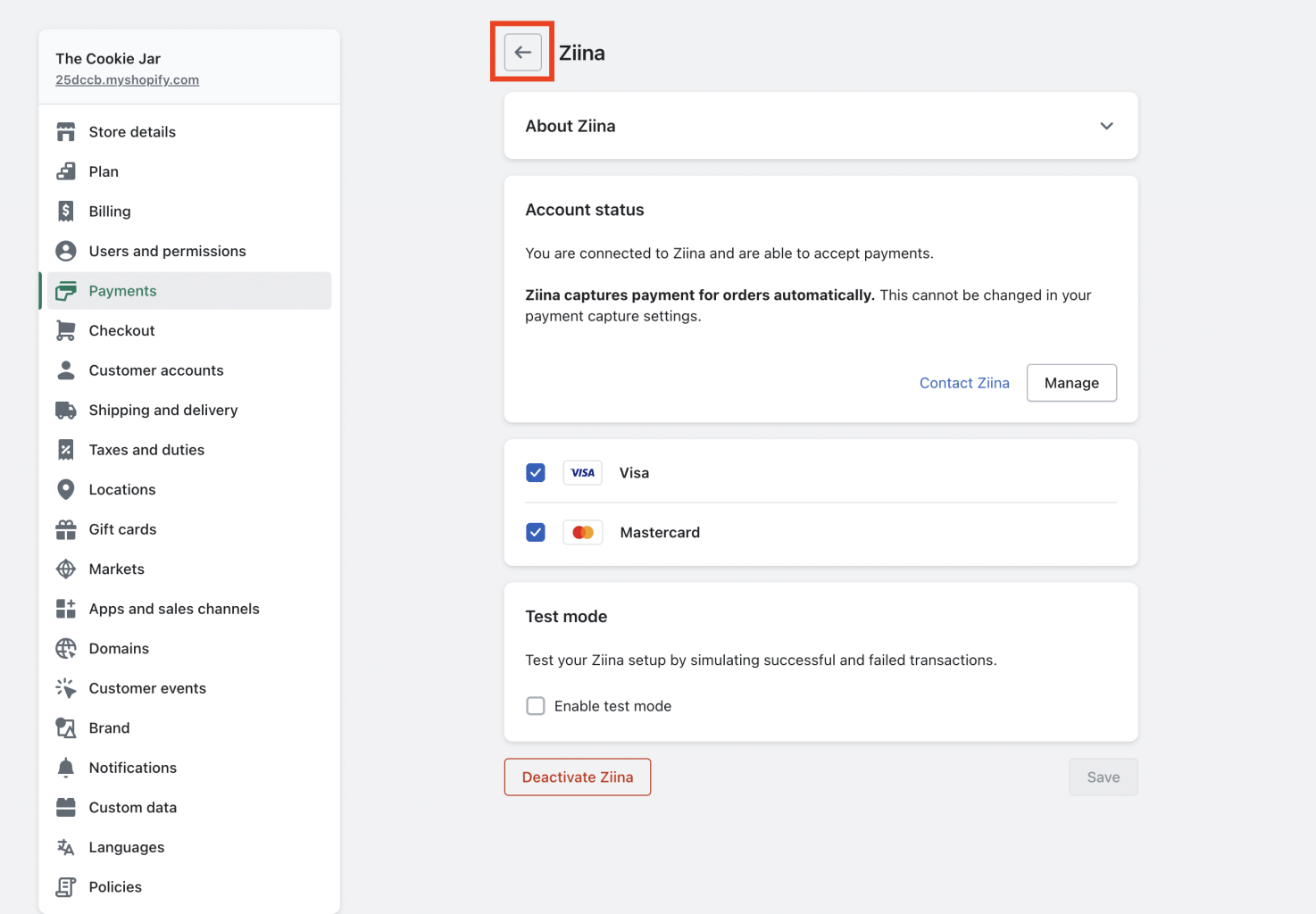Go to Domains settings
This screenshot has width=1316, height=914.
tap(189, 648)
